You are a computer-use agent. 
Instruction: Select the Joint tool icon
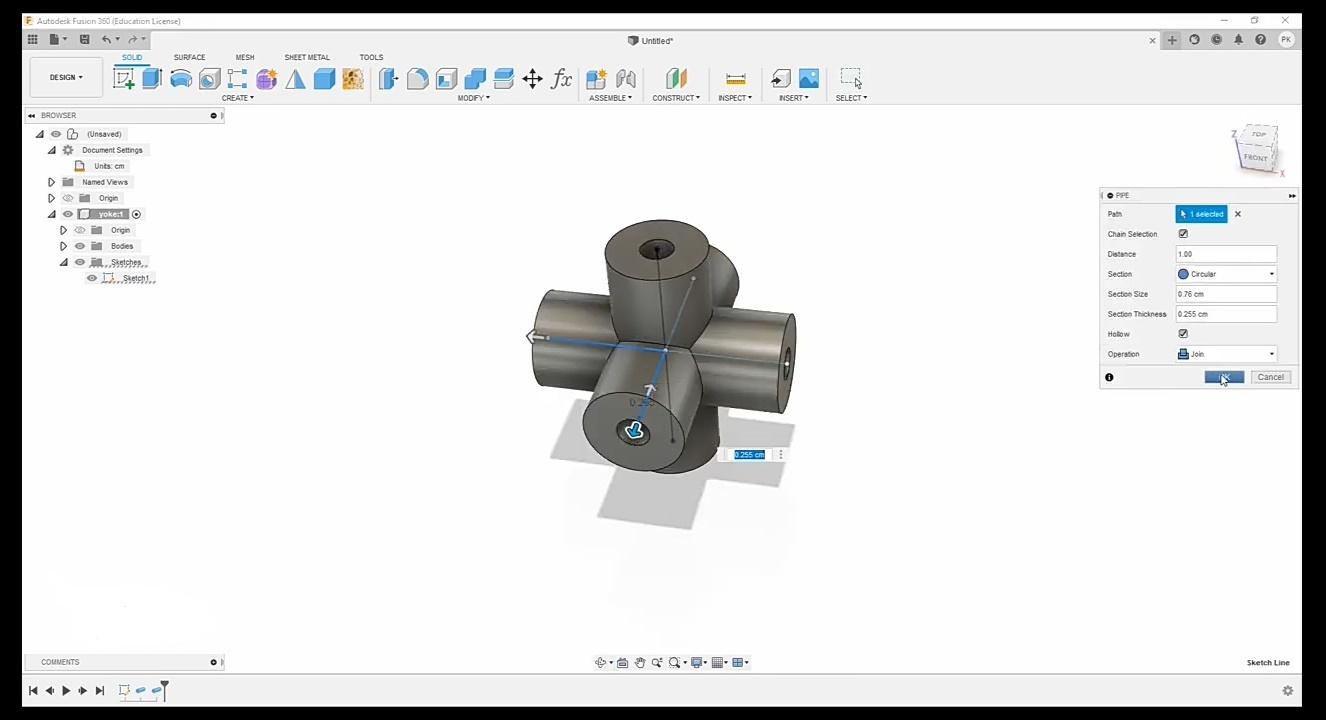pyautogui.click(x=626, y=79)
